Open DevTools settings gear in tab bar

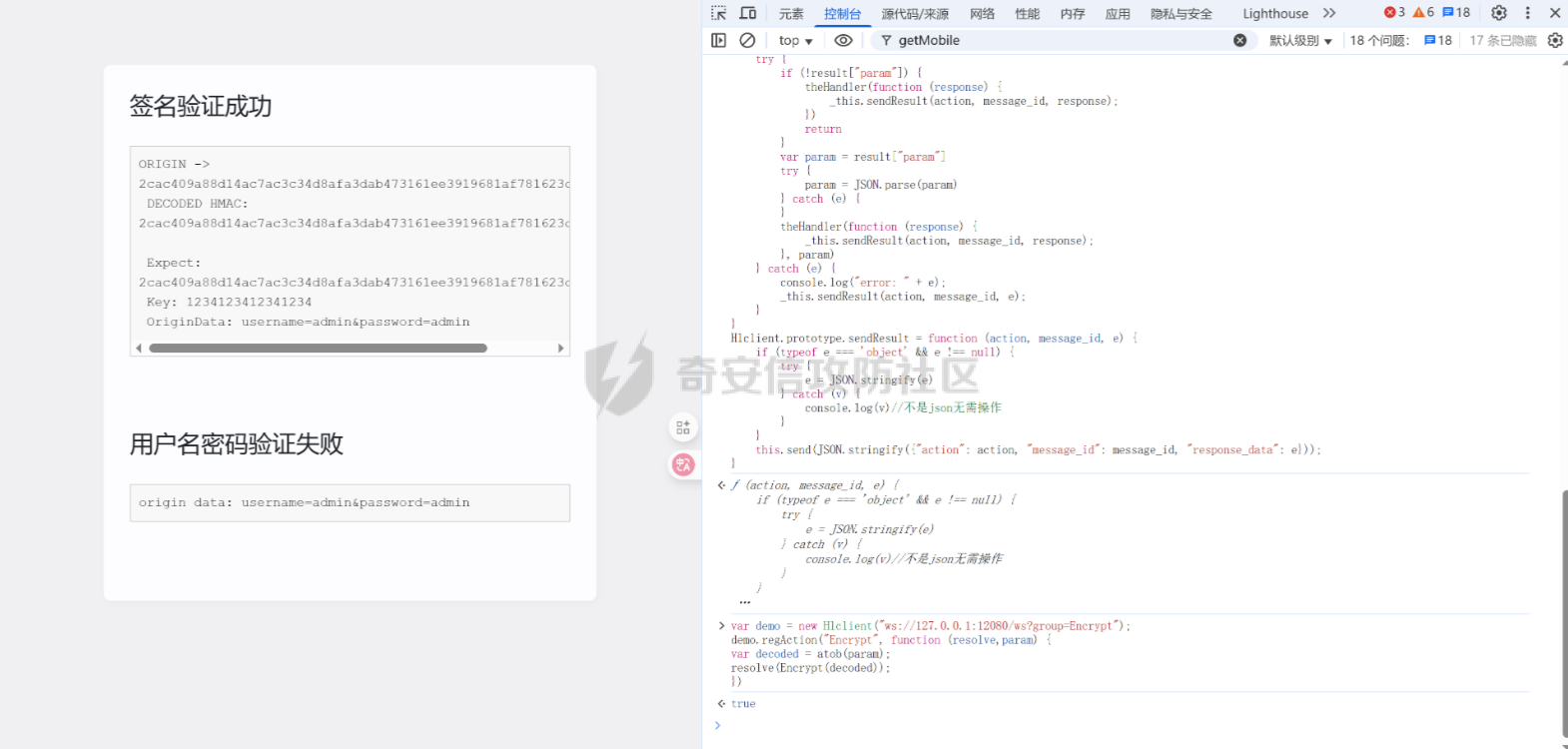tap(1499, 13)
